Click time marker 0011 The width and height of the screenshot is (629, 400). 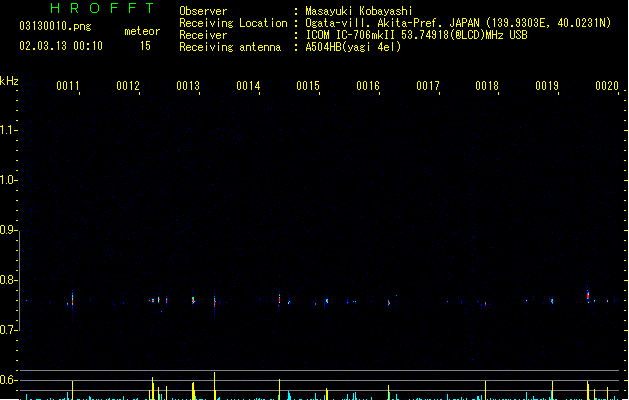click(x=68, y=86)
